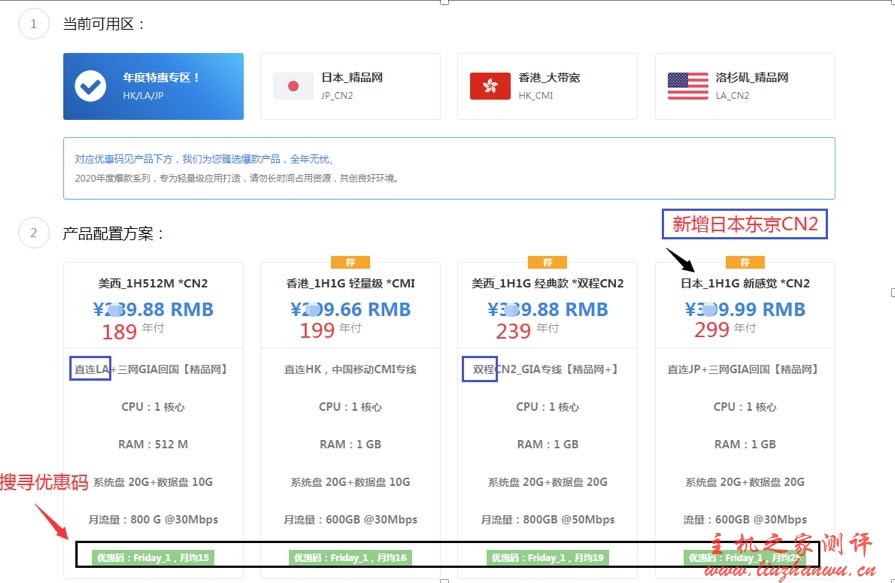The image size is (895, 583).
Task: Click the green coupon code label ending 月均19
Action: [x=547, y=558]
